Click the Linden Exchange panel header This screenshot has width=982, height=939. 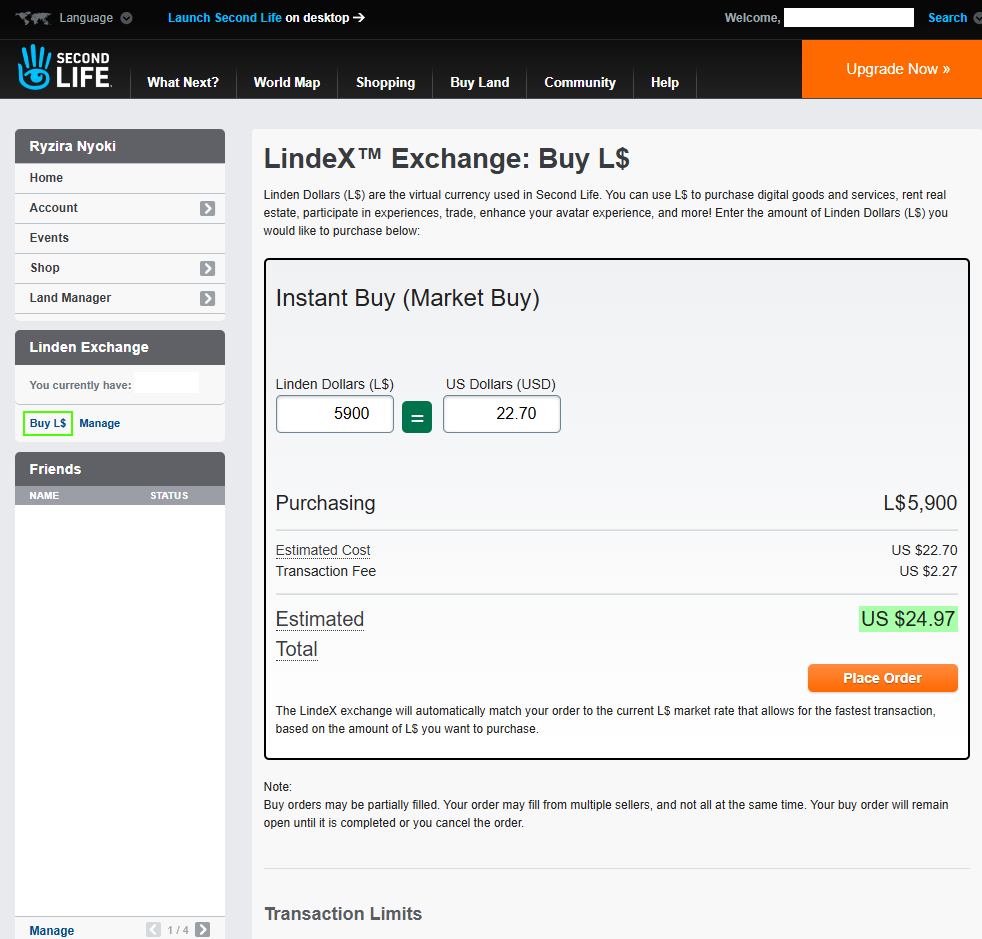coord(120,348)
